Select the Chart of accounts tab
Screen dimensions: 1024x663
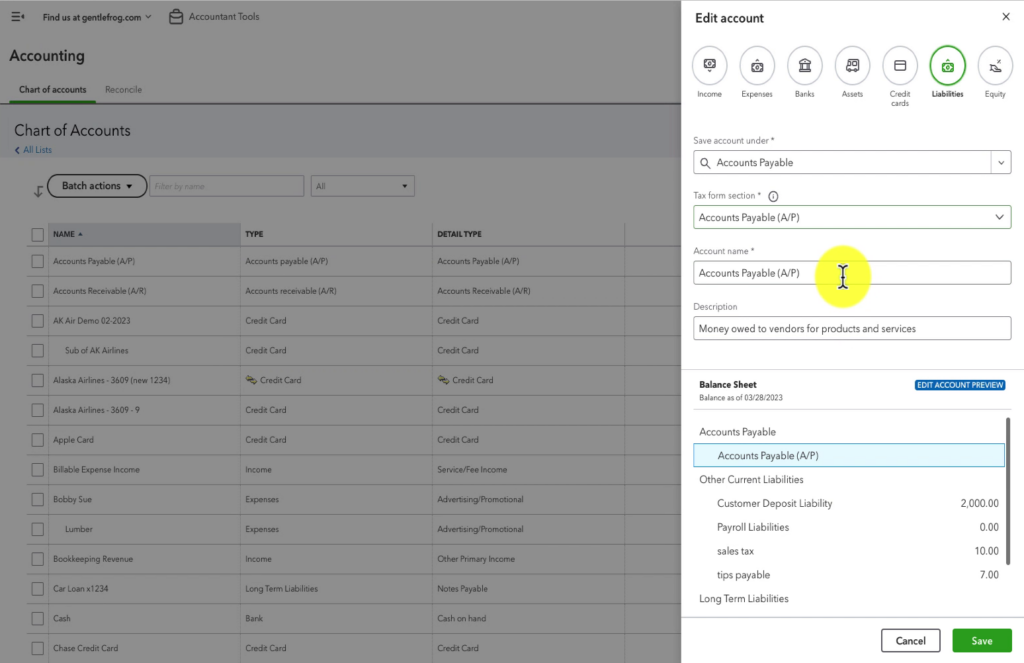tap(51, 89)
